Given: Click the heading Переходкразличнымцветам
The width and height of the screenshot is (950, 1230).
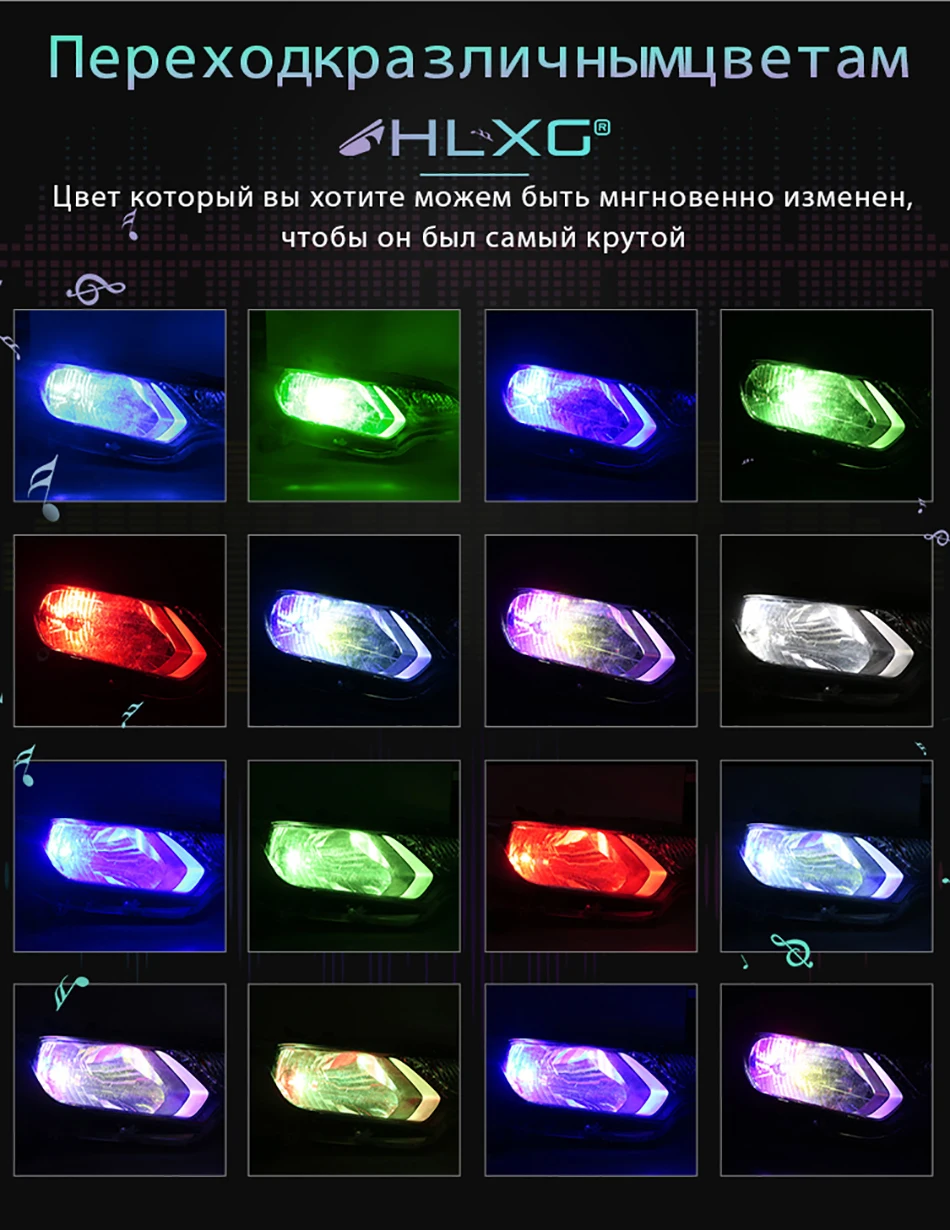Looking at the screenshot, I should click(x=479, y=59).
